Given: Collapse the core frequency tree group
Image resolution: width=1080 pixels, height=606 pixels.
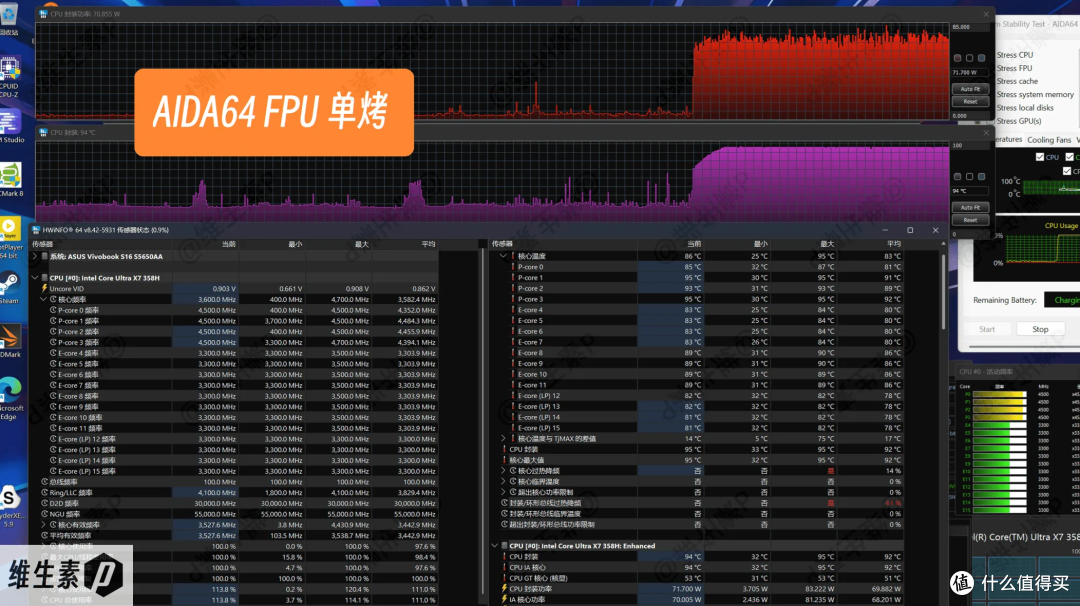Looking at the screenshot, I should pyautogui.click(x=44, y=300).
